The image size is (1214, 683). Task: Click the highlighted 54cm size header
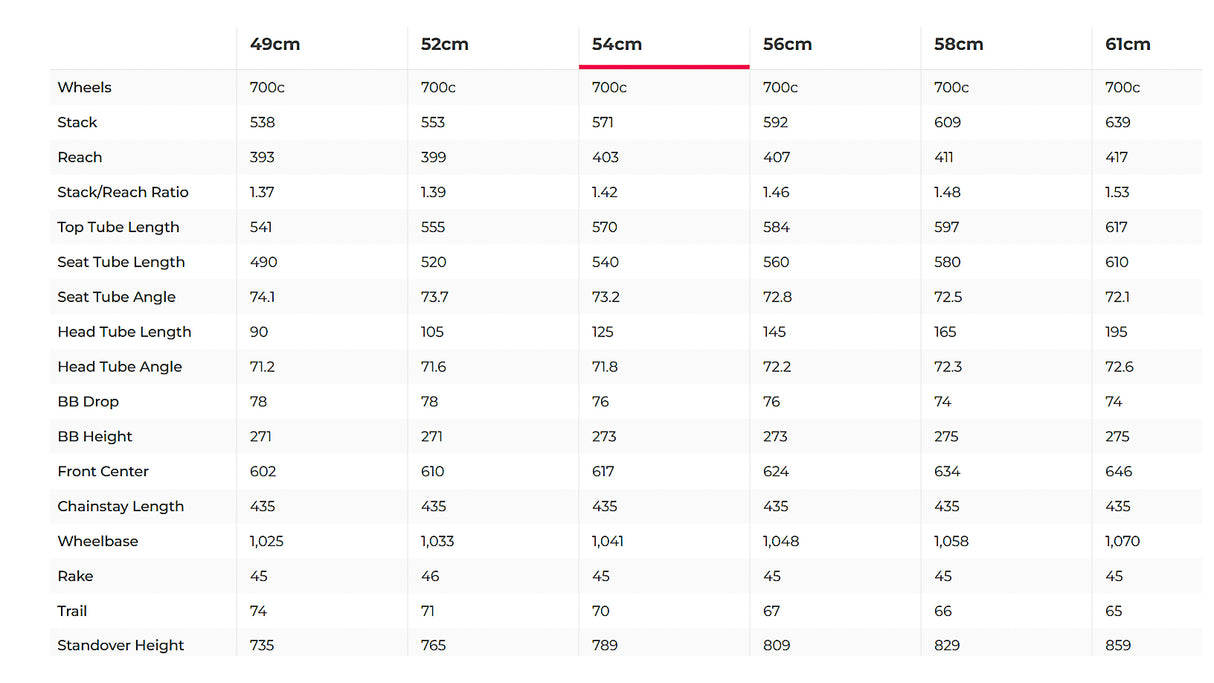tap(617, 44)
